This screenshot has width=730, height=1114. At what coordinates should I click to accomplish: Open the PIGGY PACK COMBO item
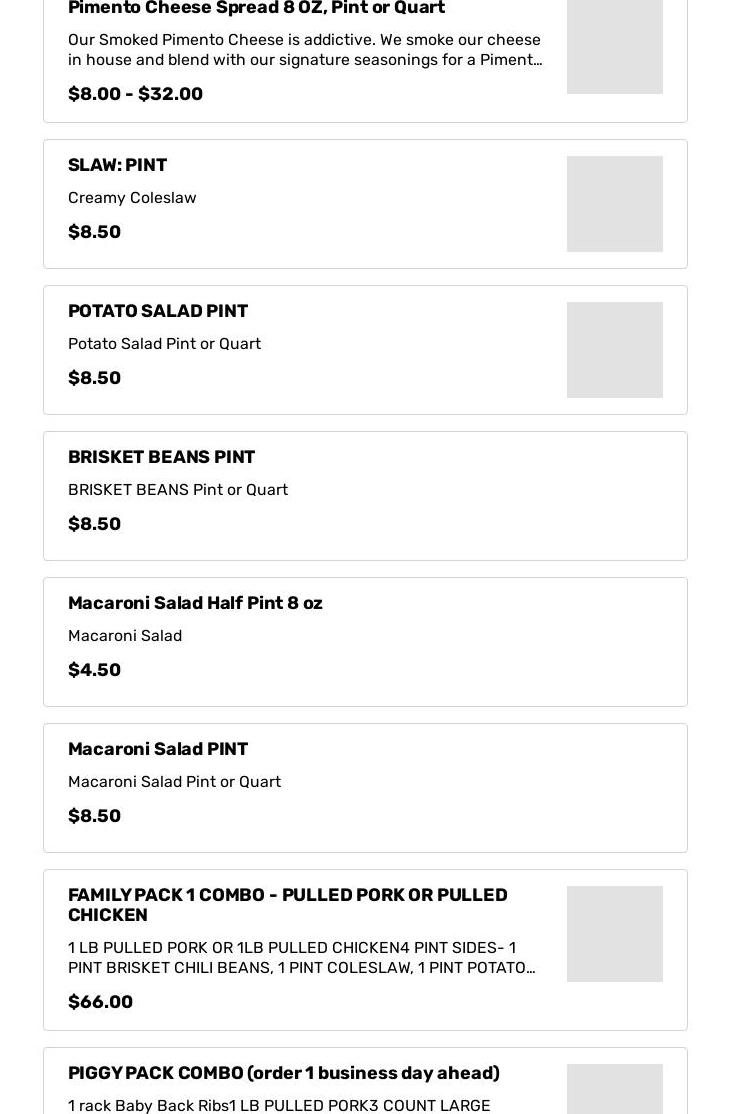point(283,1073)
